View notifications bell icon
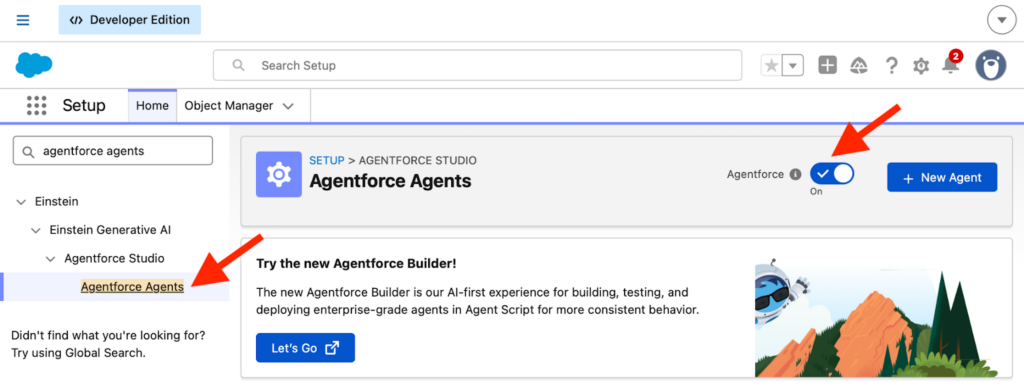Viewport: 1024px width, 390px height. click(x=951, y=65)
